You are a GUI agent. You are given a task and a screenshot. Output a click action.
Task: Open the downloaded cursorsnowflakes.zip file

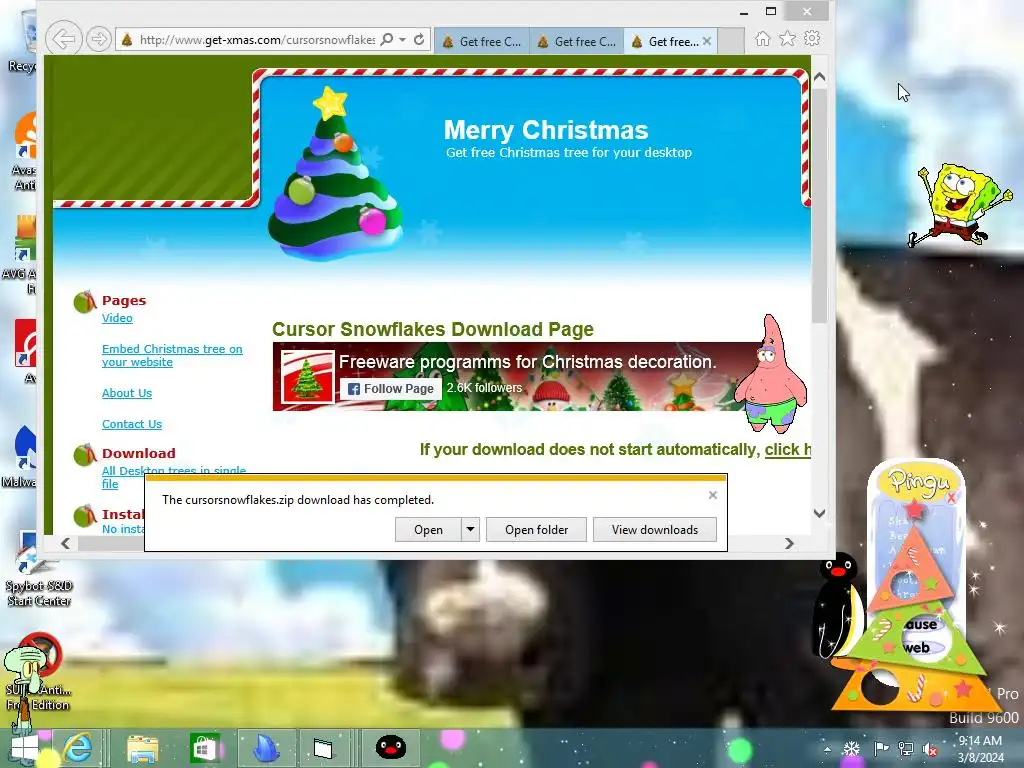coord(428,530)
